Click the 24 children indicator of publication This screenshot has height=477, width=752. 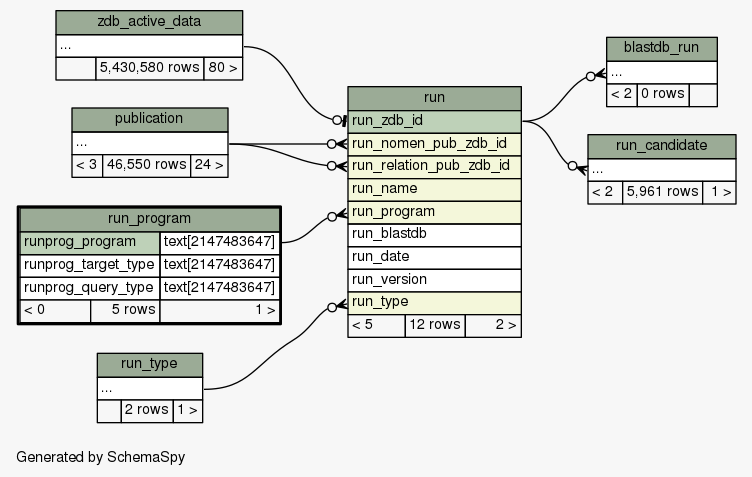209,165
